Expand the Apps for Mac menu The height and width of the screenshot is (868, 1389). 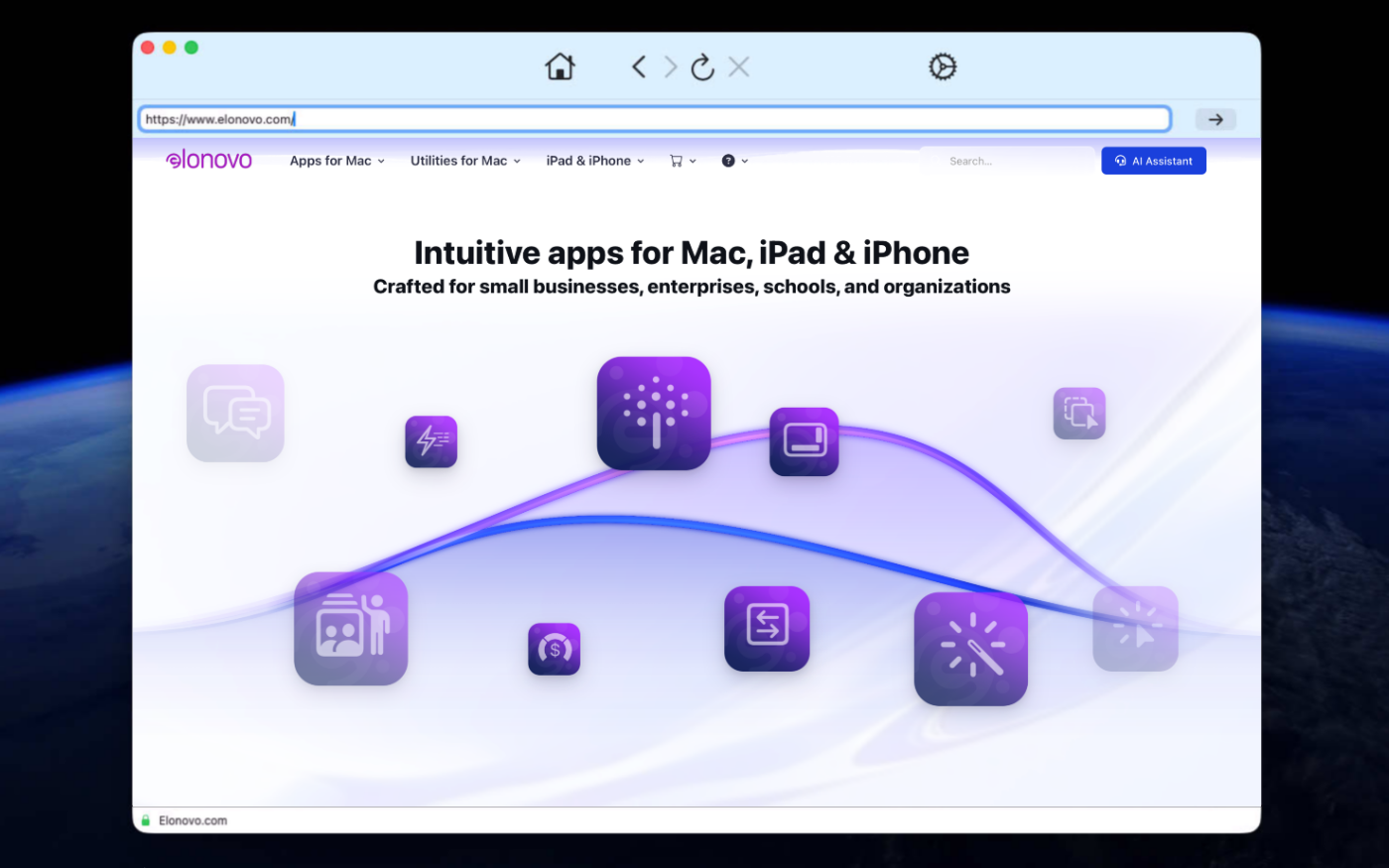pyautogui.click(x=337, y=161)
